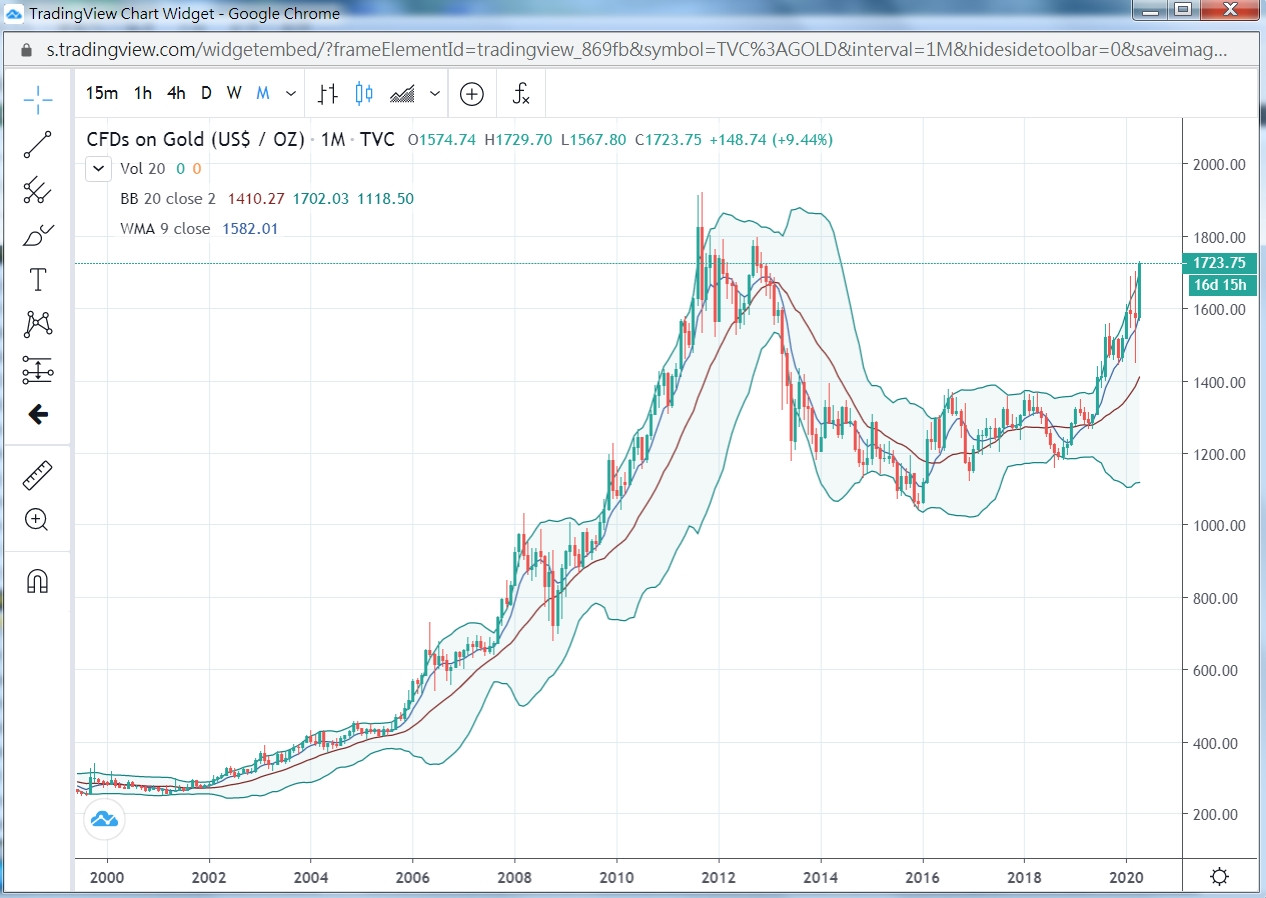Select the Vol 20 indicator label

[x=142, y=169]
